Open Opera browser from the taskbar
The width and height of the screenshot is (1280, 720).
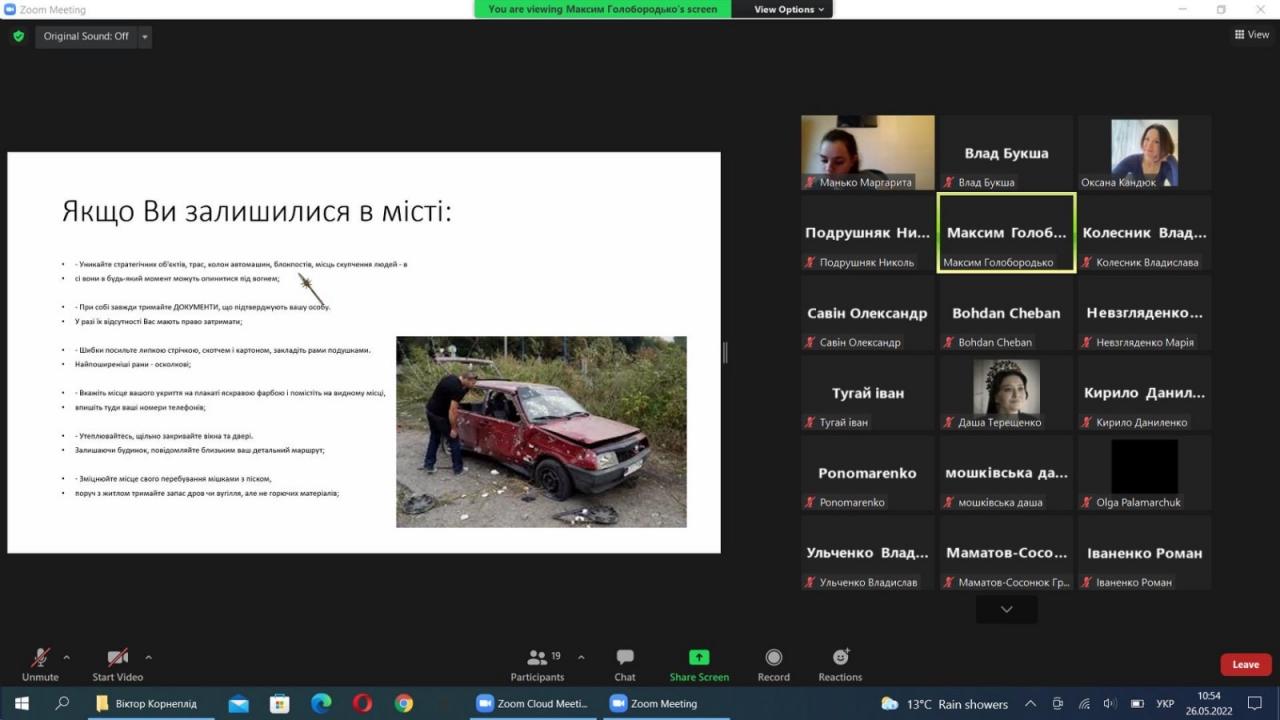(362, 703)
